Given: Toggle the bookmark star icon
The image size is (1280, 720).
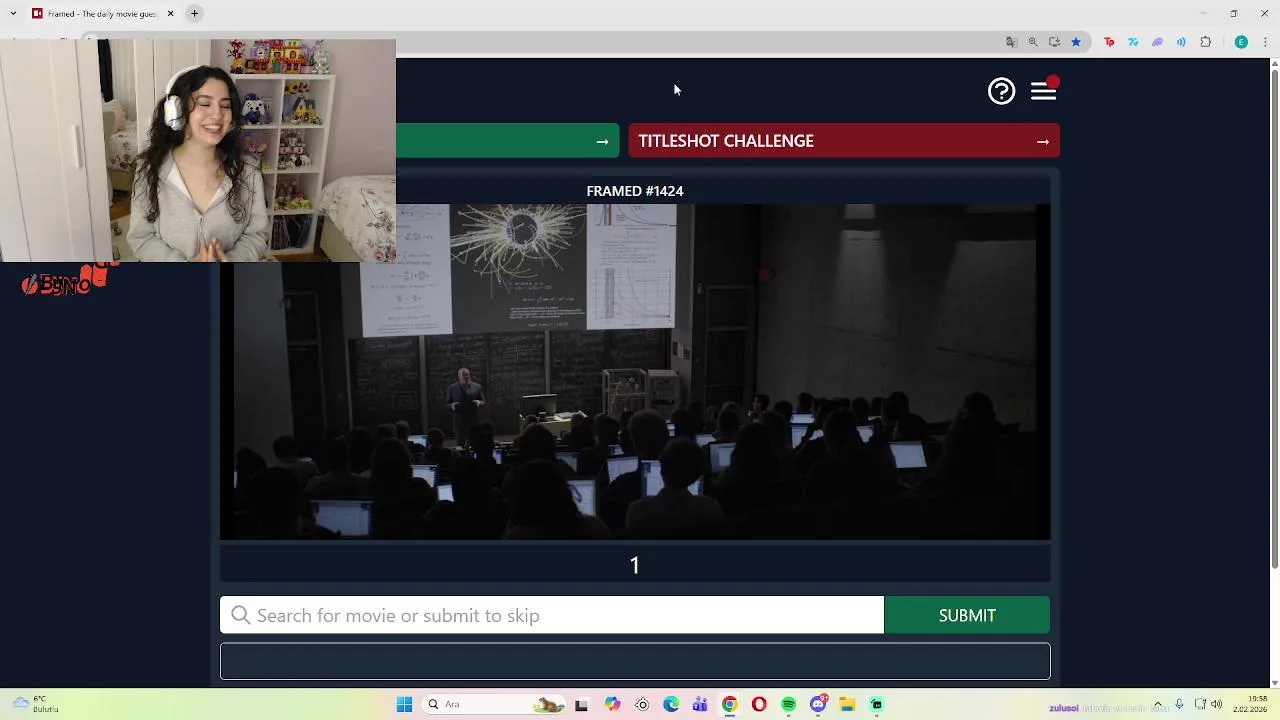Looking at the screenshot, I should (1076, 42).
